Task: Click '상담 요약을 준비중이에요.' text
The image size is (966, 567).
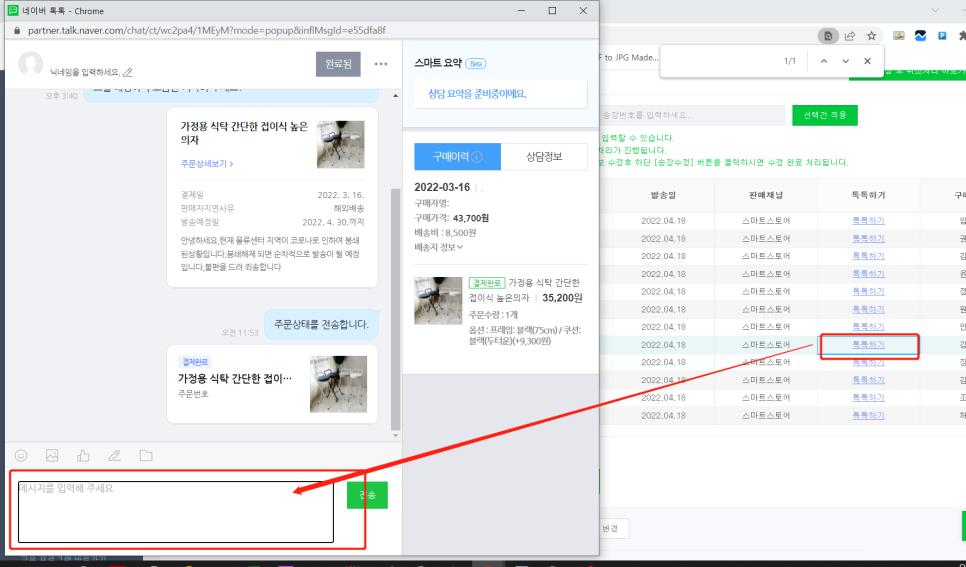Action: (x=477, y=94)
